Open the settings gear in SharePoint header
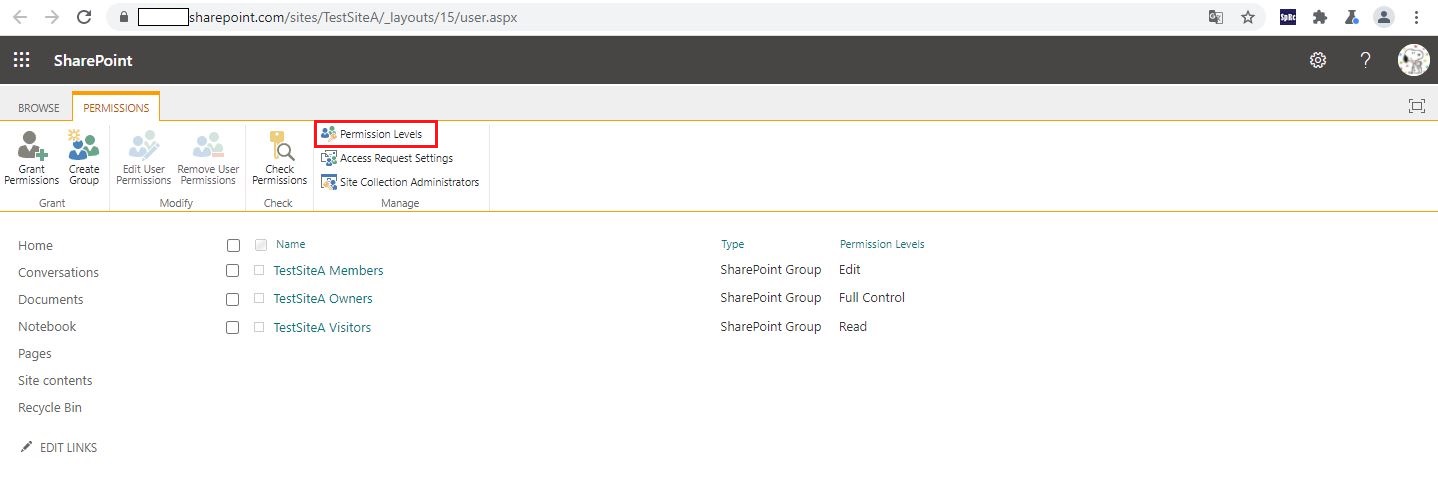This screenshot has height=477, width=1438. point(1318,60)
